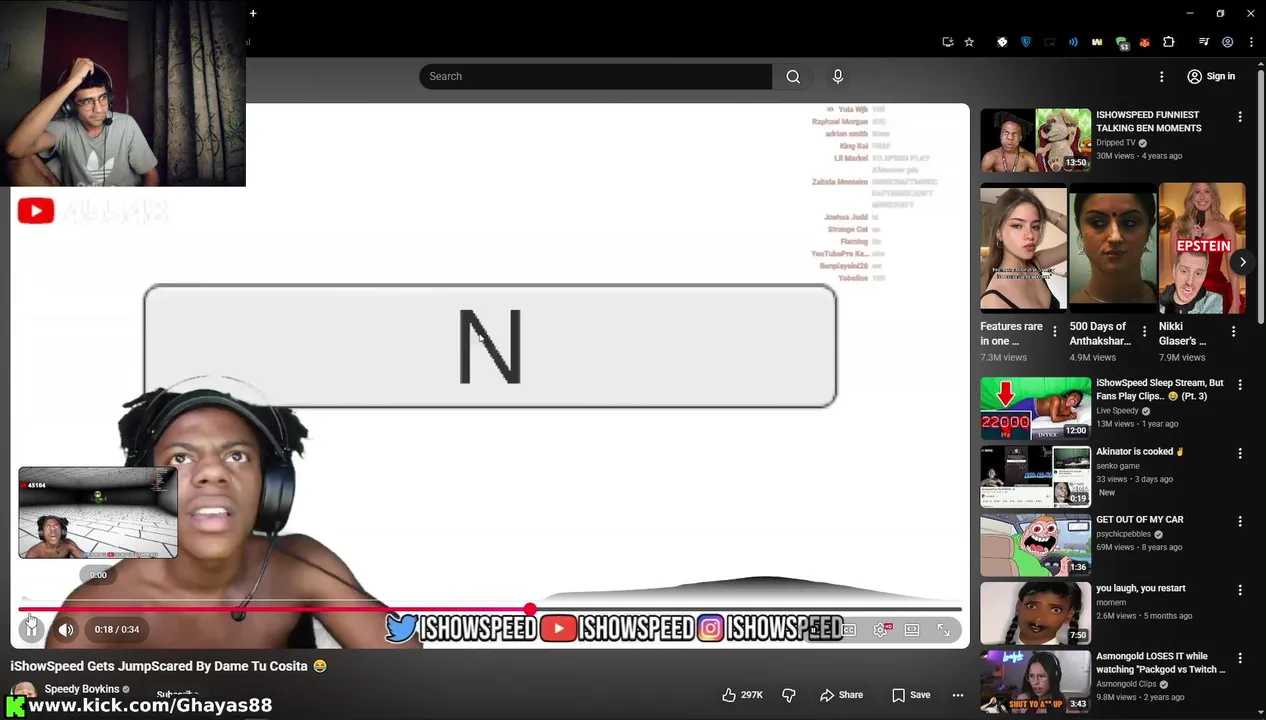Open the Chrome three-dot menu
Screen dimensions: 1266x720
tap(1251, 42)
